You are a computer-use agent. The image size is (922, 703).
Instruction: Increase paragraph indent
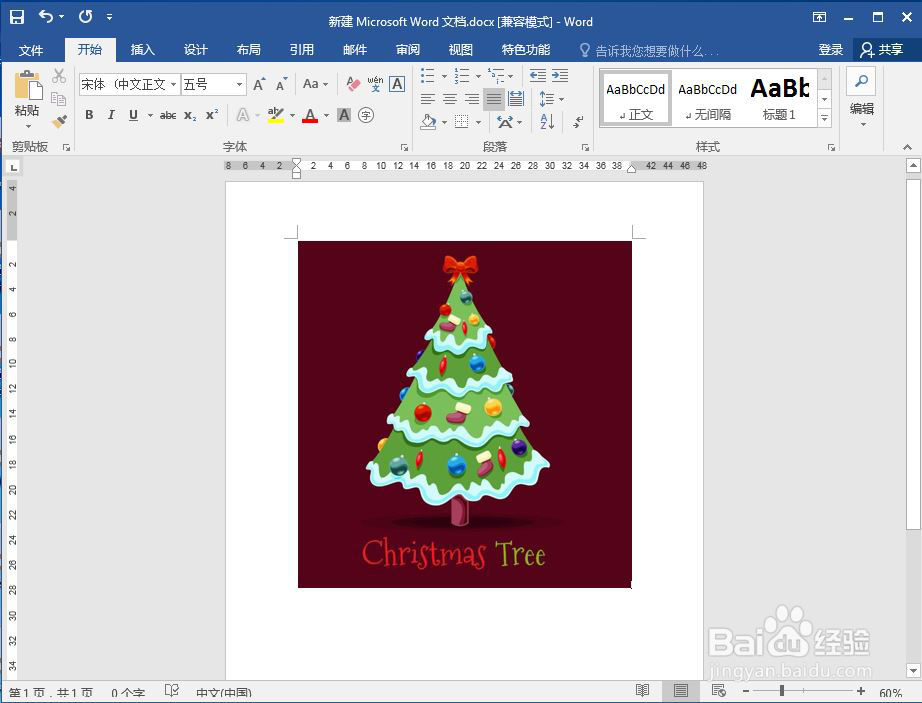(x=560, y=75)
